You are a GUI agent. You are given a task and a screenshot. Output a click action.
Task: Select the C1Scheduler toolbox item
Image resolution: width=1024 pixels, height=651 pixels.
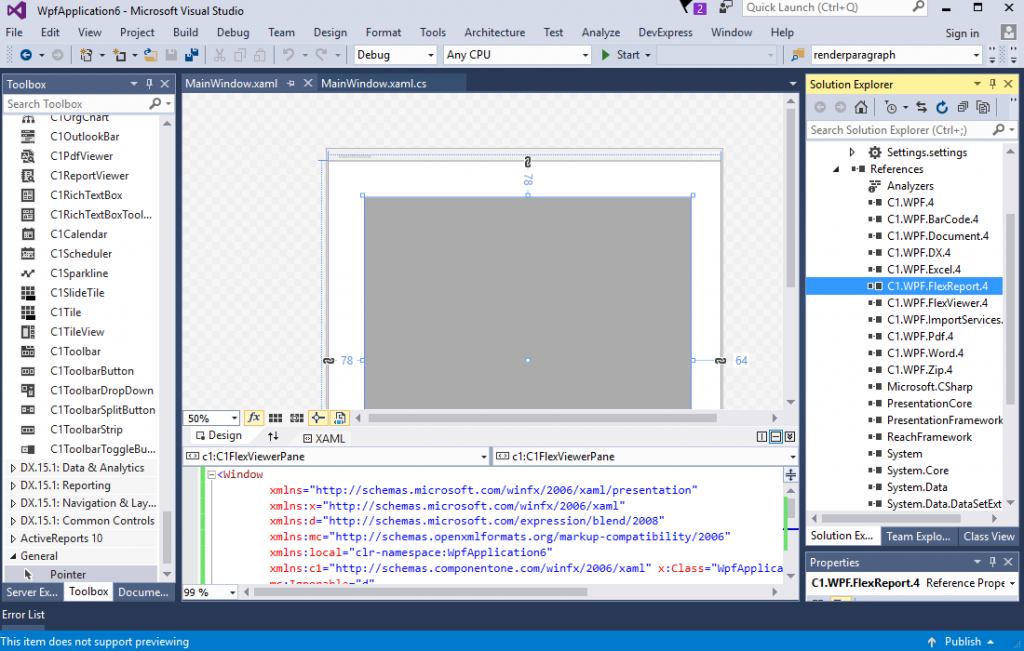(x=80, y=254)
